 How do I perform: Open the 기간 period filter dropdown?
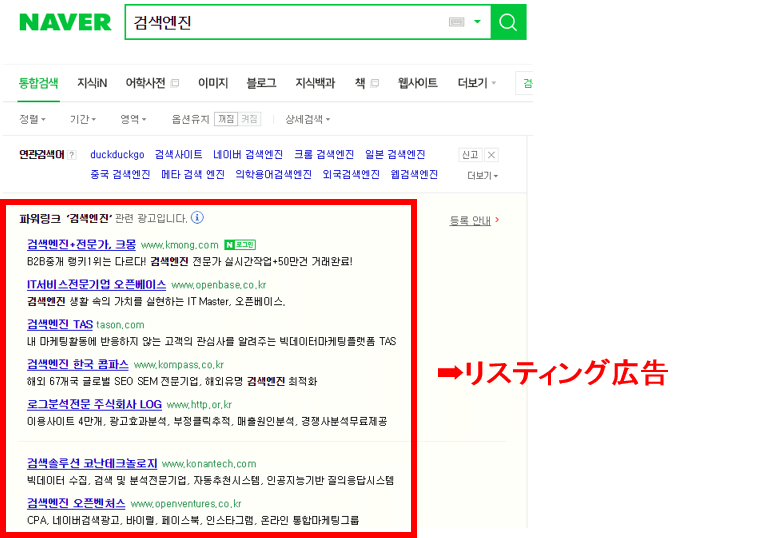click(x=82, y=119)
